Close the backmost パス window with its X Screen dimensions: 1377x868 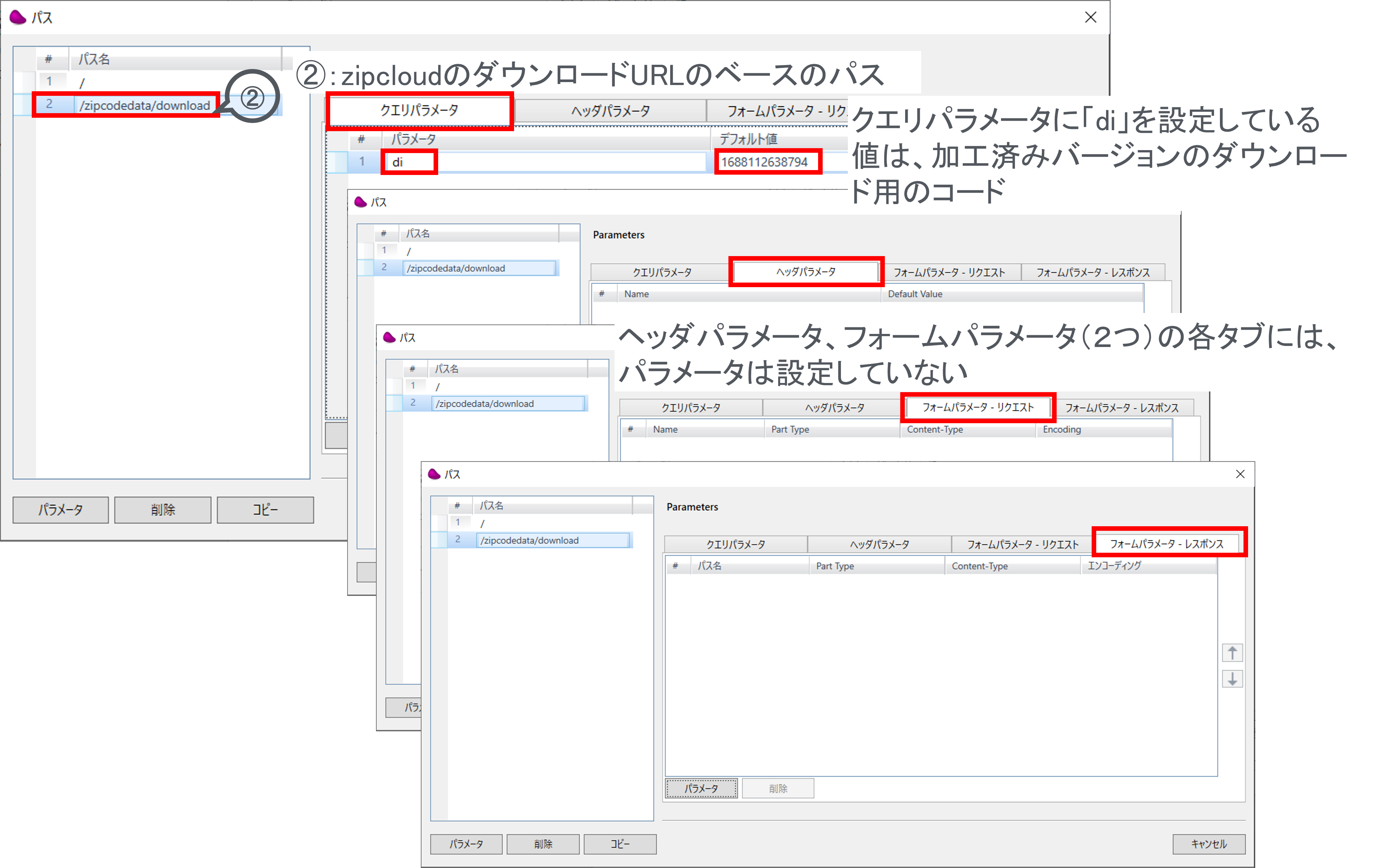[x=1090, y=17]
